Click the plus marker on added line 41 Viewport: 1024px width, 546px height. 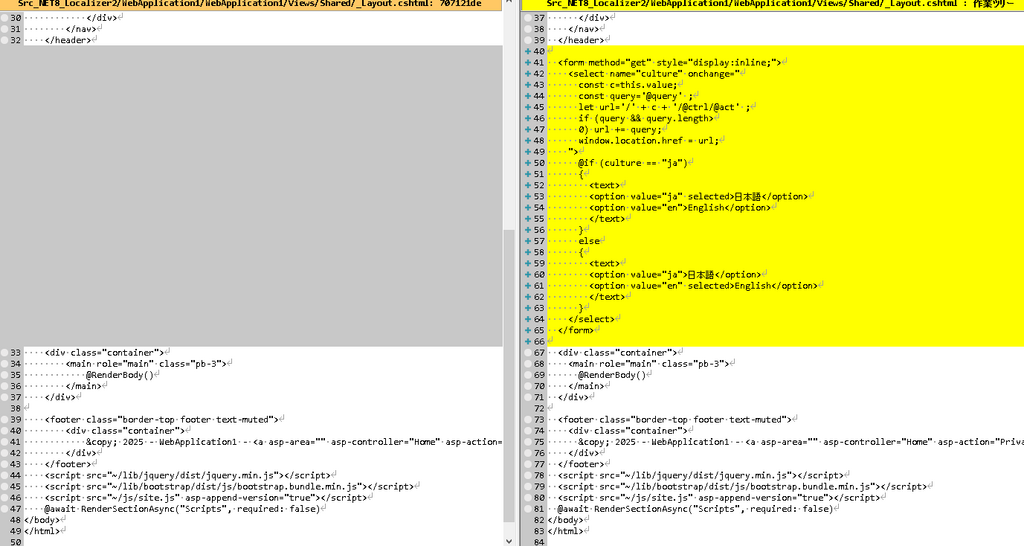[527, 63]
